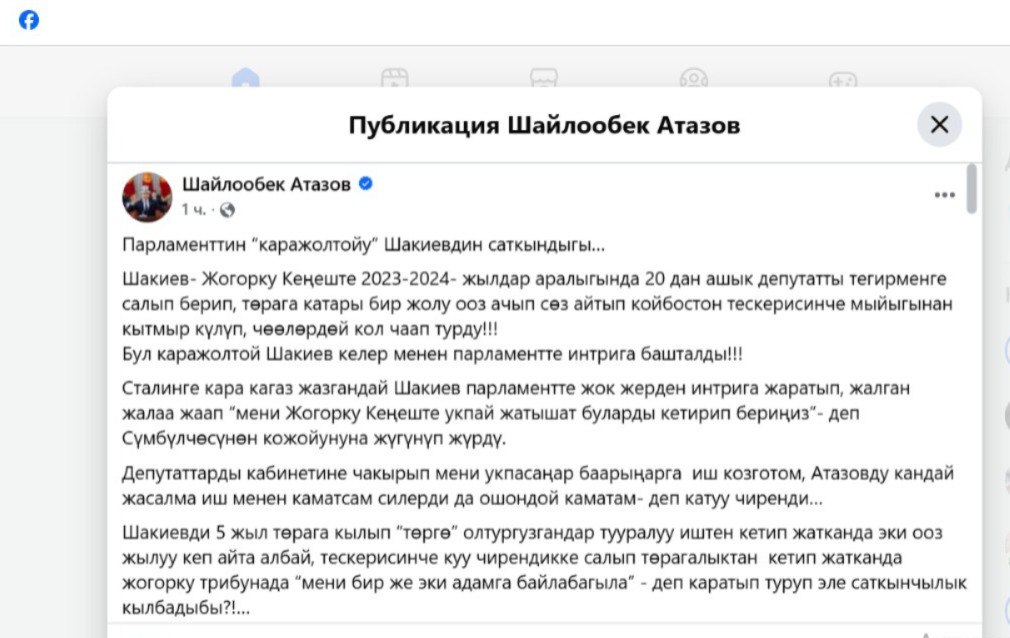Click the "Публикация Шайлообек Атазов" dialog title
This screenshot has height=638, width=1010.
[544, 125]
